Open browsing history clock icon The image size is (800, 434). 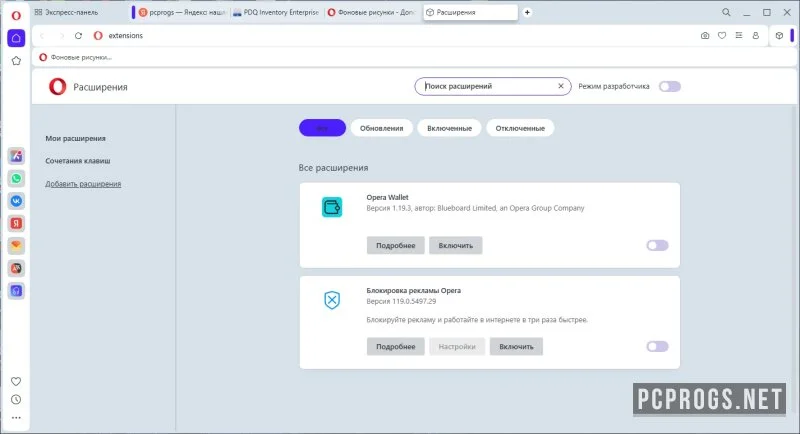click(16, 400)
